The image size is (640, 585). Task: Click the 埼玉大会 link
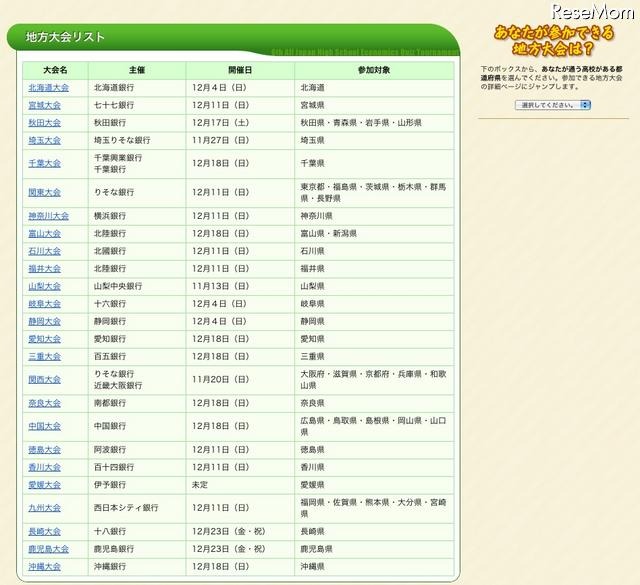(x=44, y=140)
